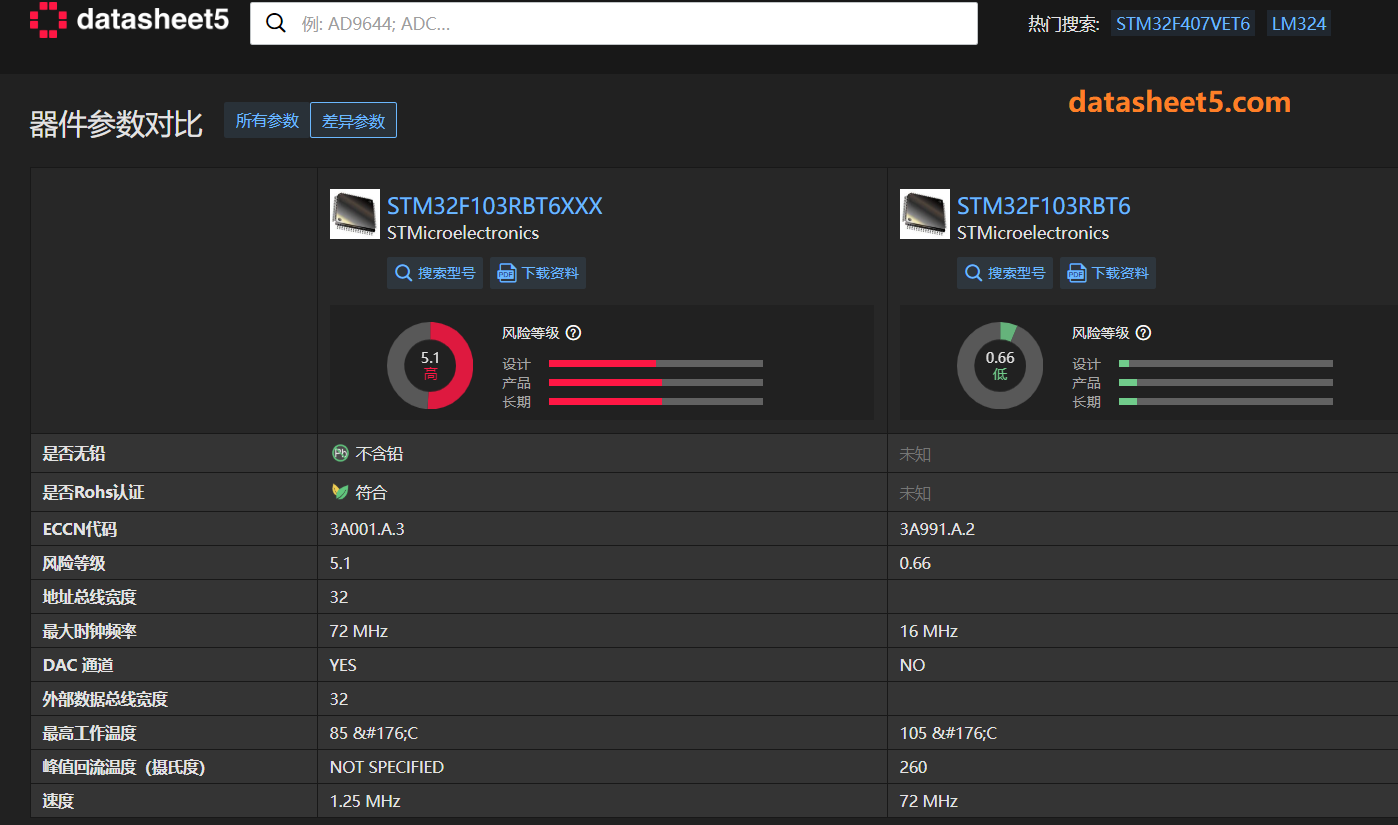Click the 是否Rohs认证 row label
Screen dimensions: 1398x825
[x=94, y=492]
